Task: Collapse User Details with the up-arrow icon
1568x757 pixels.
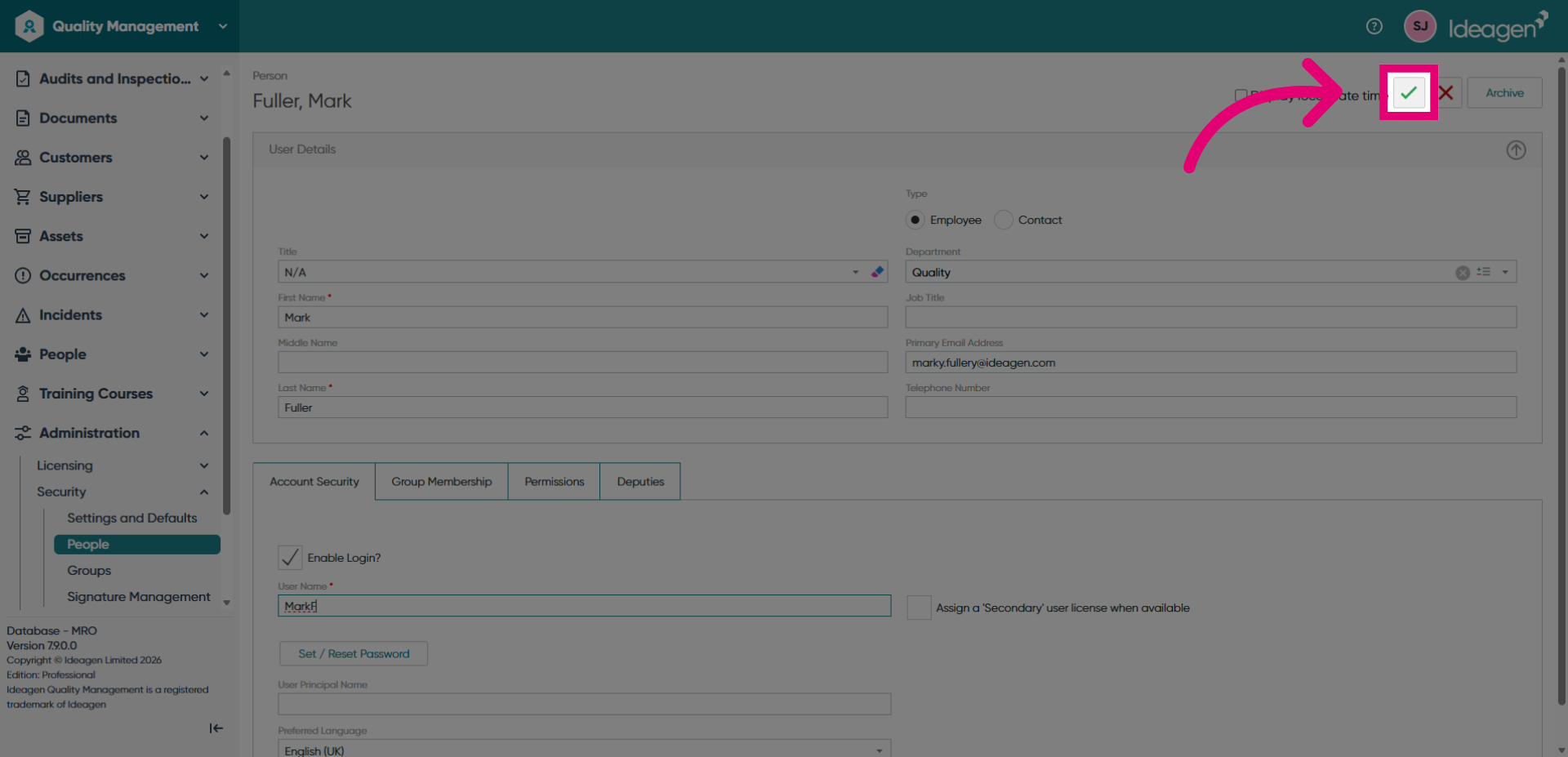Action: click(x=1516, y=150)
